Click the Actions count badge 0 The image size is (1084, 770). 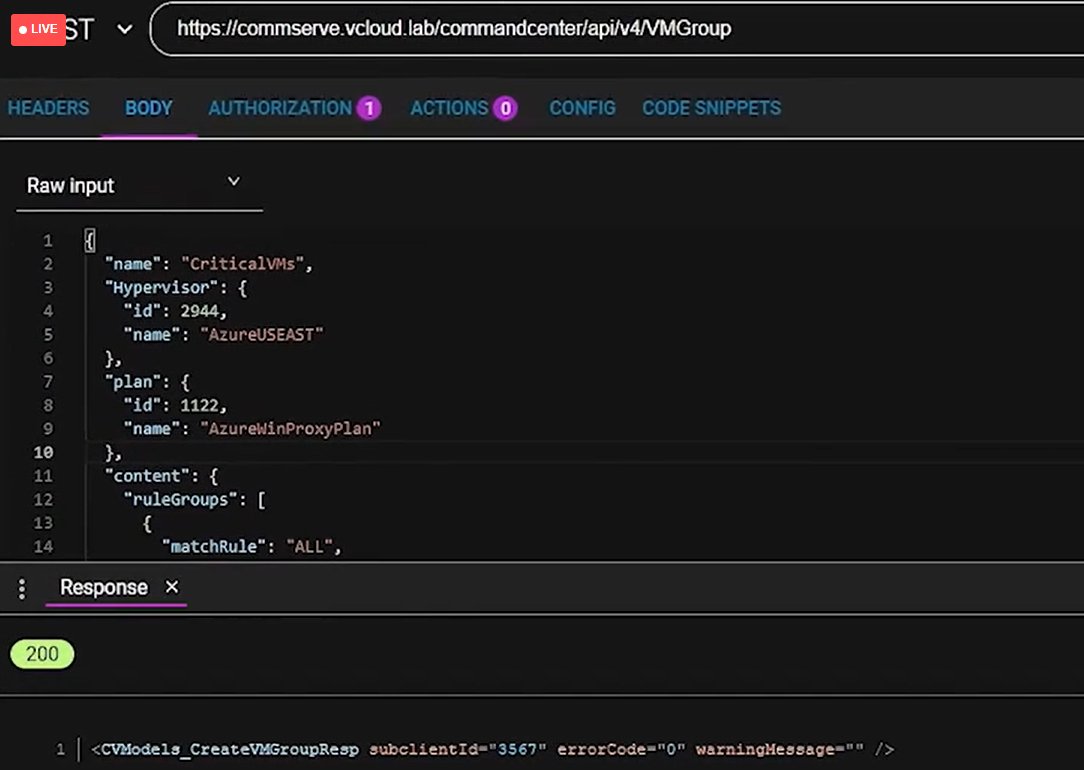[505, 109]
